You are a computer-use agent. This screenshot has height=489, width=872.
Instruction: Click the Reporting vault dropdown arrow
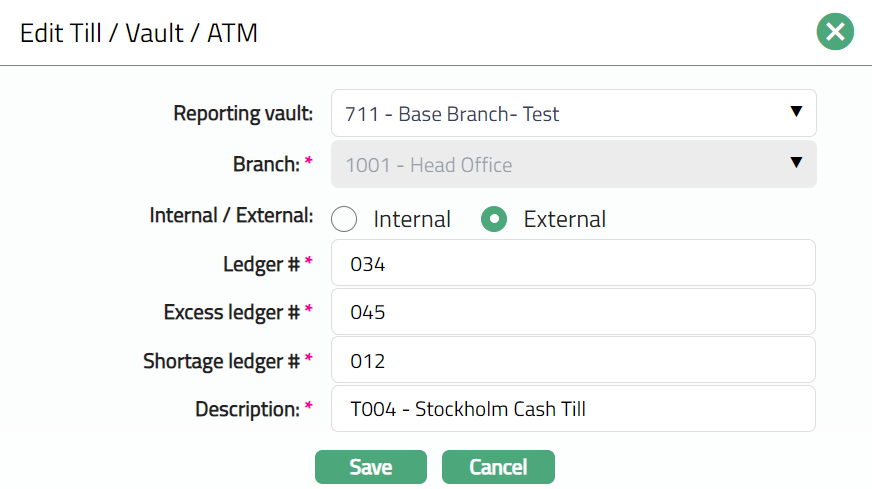[x=796, y=112]
